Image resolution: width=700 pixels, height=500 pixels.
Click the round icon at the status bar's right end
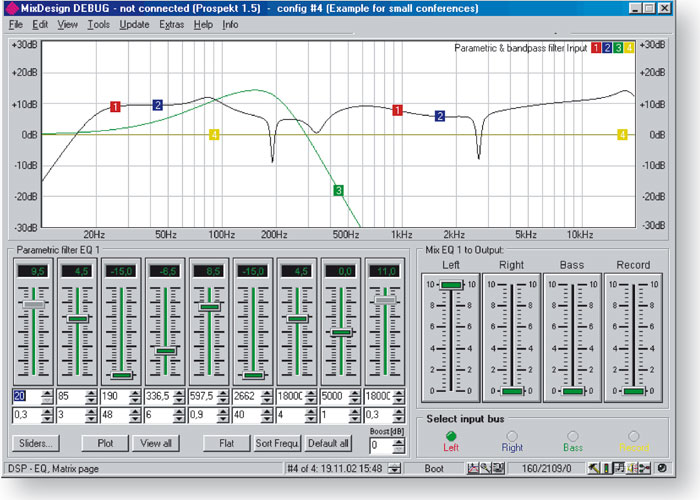pyautogui.click(x=662, y=467)
